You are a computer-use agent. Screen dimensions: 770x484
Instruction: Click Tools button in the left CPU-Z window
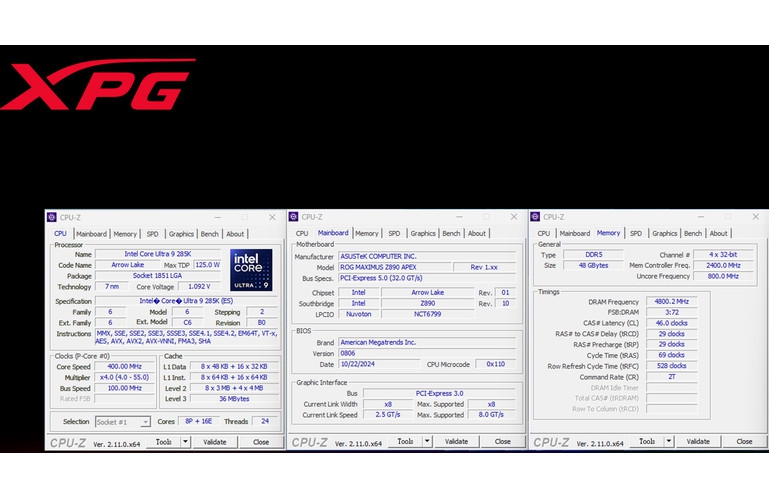coord(164,442)
